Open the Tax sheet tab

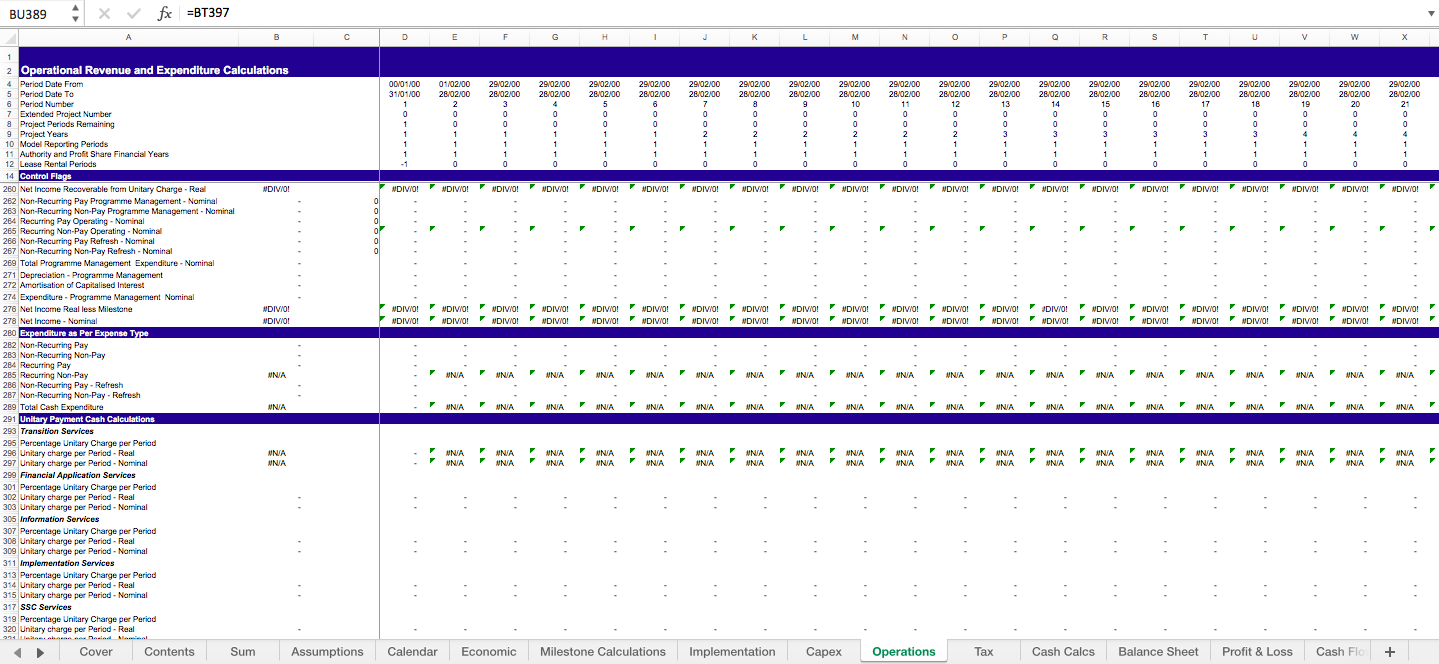pos(984,651)
